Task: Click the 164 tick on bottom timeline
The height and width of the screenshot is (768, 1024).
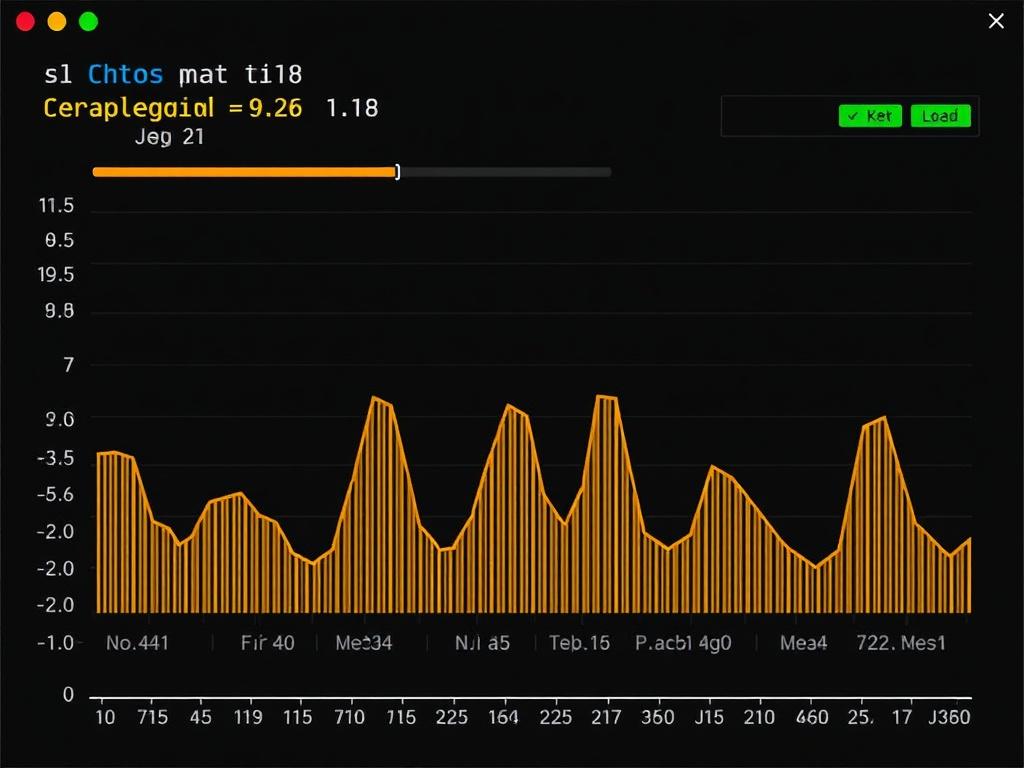Action: [x=502, y=717]
